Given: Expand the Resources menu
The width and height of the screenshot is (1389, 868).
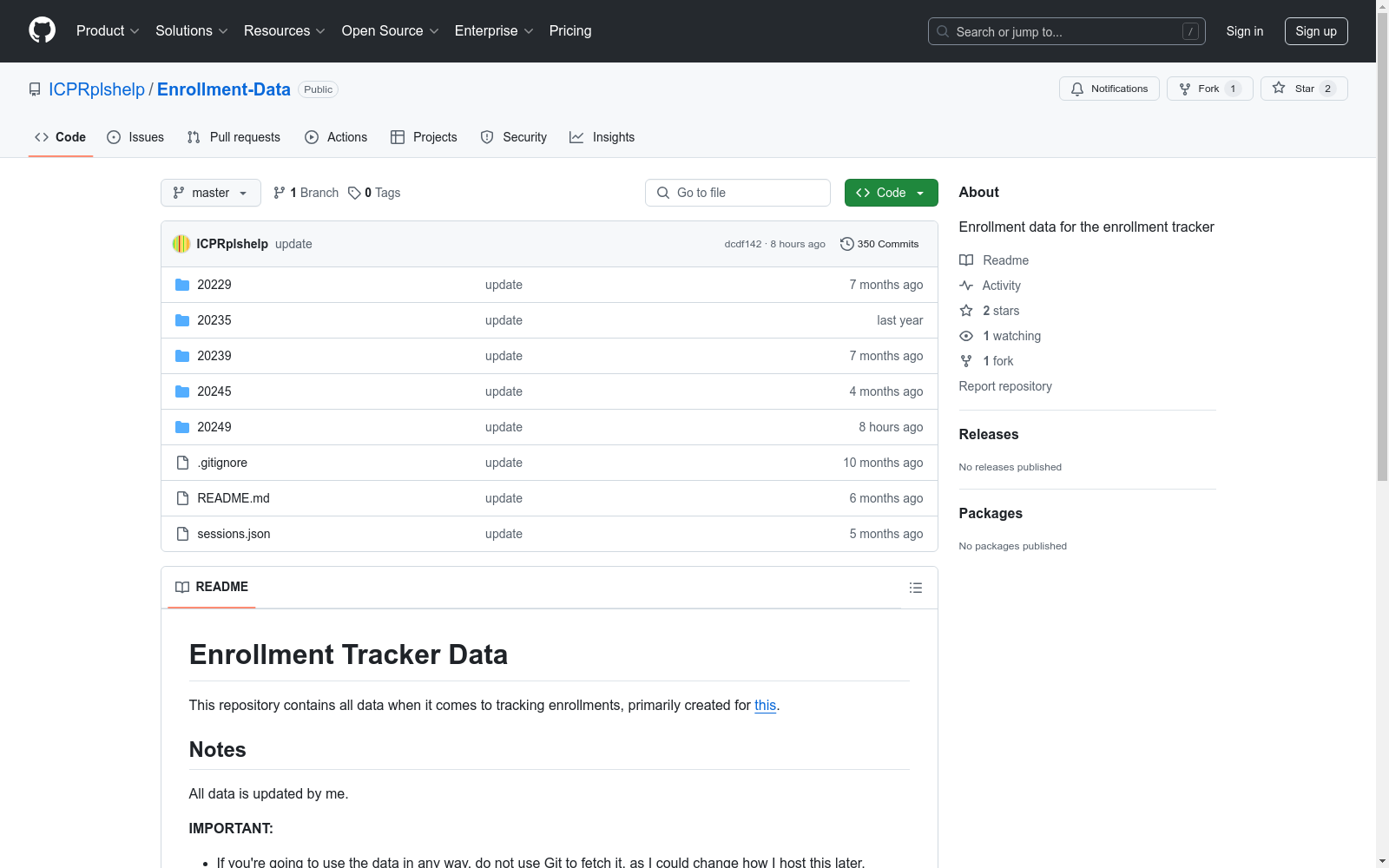Looking at the screenshot, I should [285, 30].
